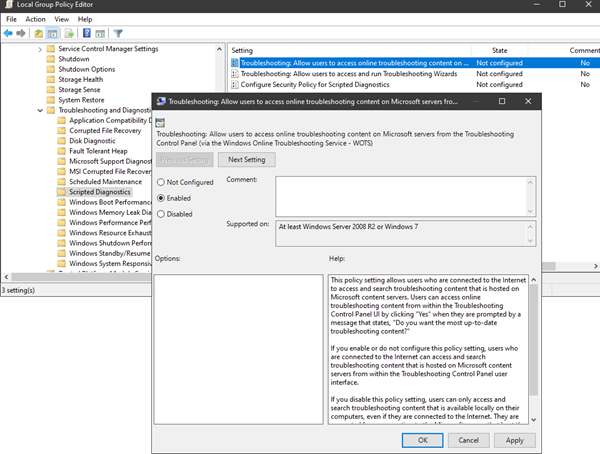600x454 pixels.
Task: Maximize the policy setting dialog
Action: (x=502, y=101)
